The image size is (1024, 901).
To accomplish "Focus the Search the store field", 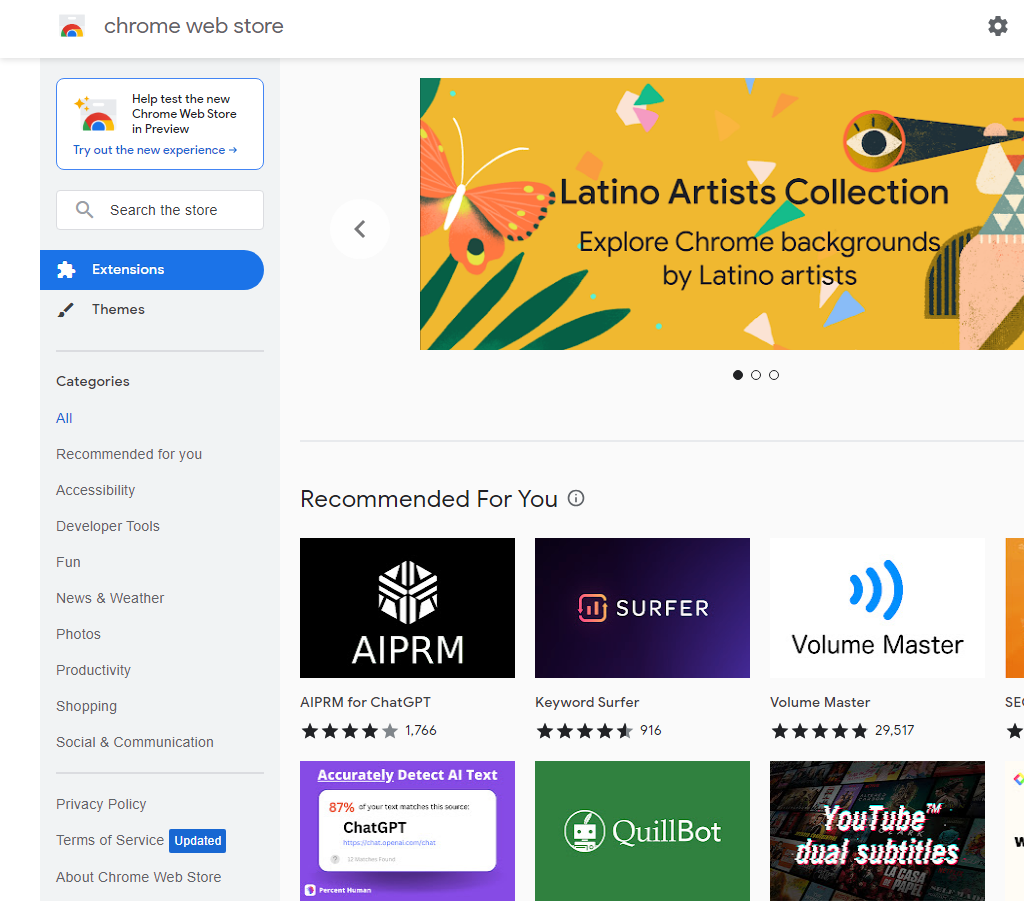I will tap(160, 210).
